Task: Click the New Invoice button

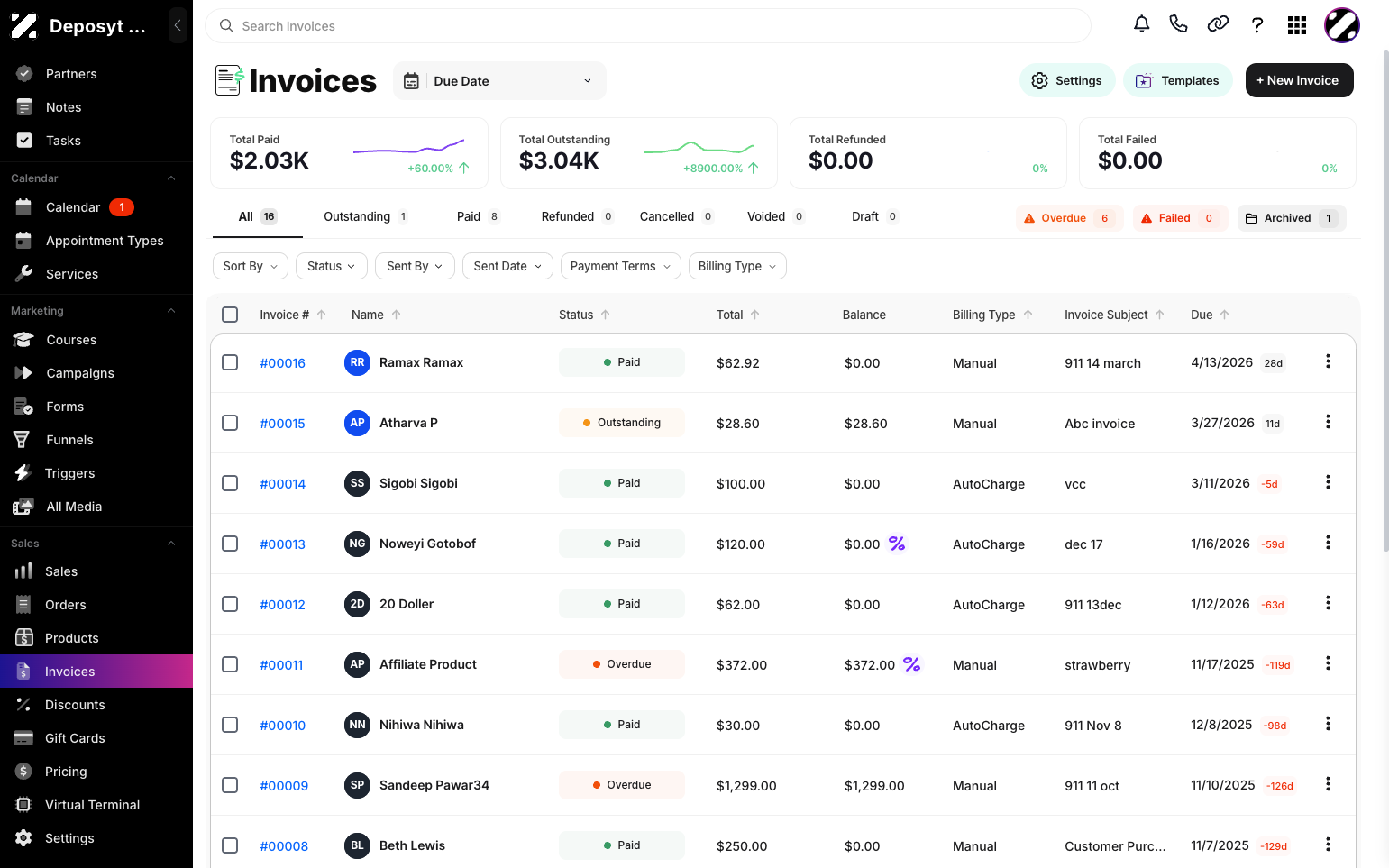Action: tap(1299, 80)
